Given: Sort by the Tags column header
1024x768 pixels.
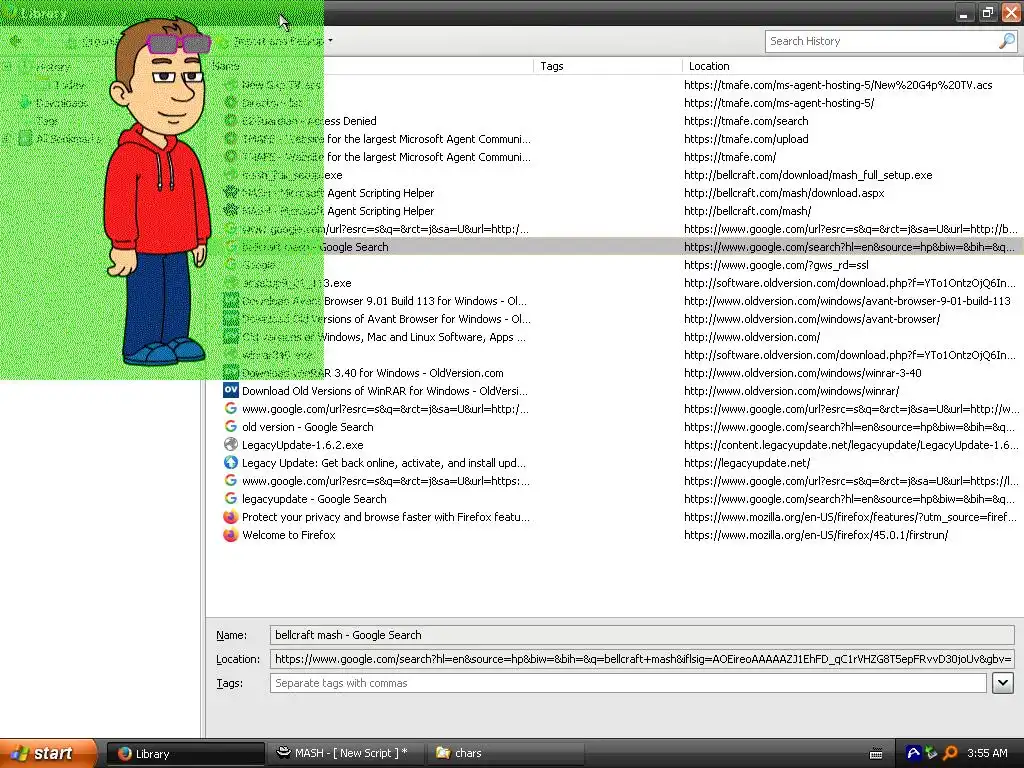Looking at the screenshot, I should pos(608,66).
